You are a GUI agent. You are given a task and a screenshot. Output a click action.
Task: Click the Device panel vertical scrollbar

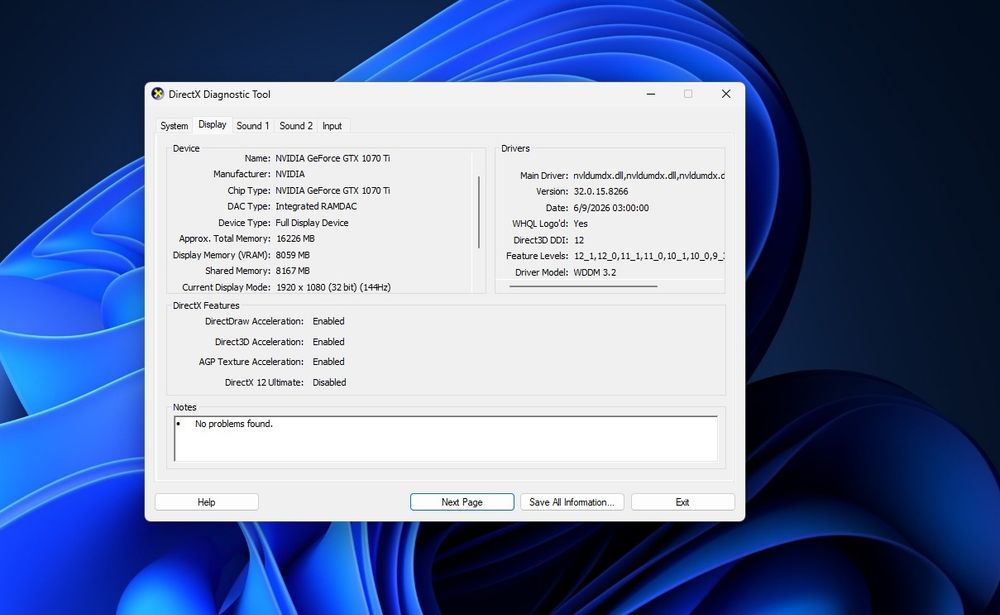coord(478,212)
